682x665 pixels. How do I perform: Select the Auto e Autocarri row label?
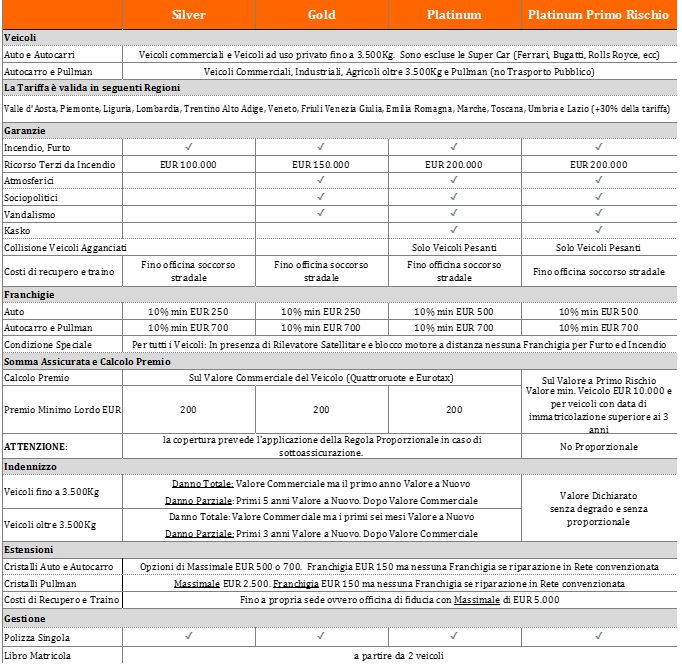click(39, 55)
